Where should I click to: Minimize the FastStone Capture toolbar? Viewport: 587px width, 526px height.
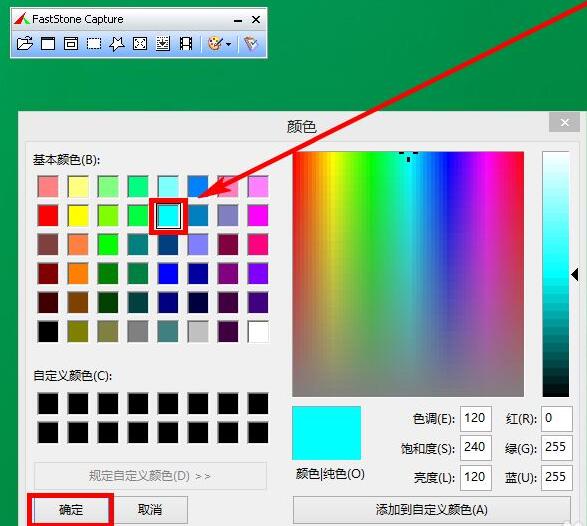coord(238,20)
